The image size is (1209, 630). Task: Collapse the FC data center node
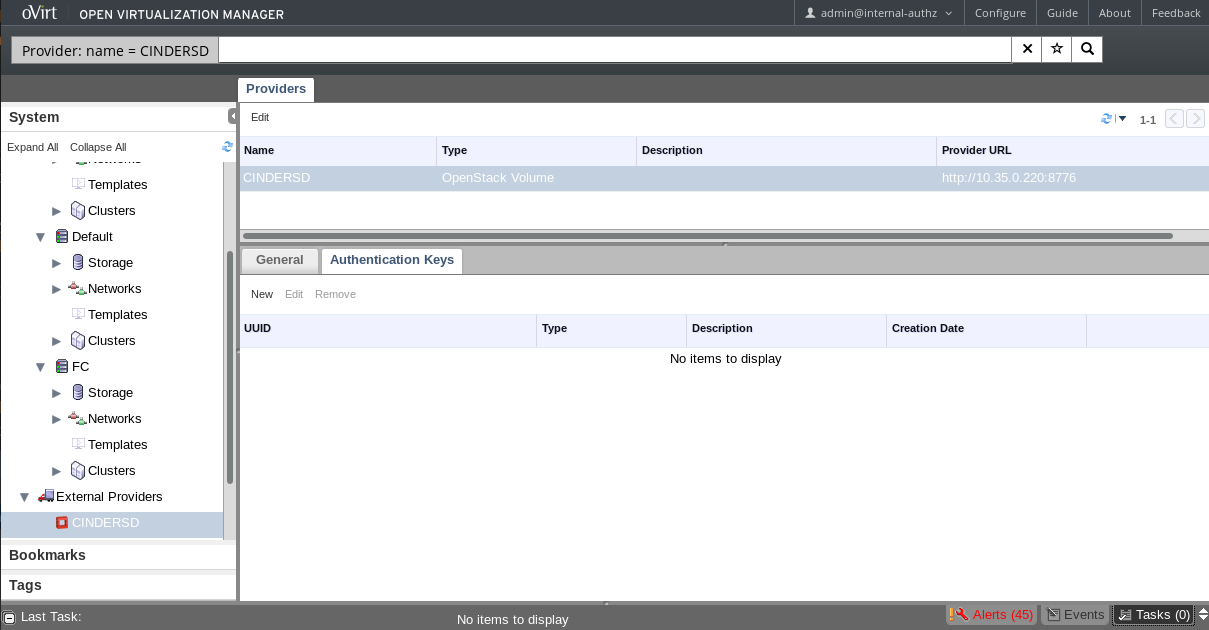(x=41, y=367)
